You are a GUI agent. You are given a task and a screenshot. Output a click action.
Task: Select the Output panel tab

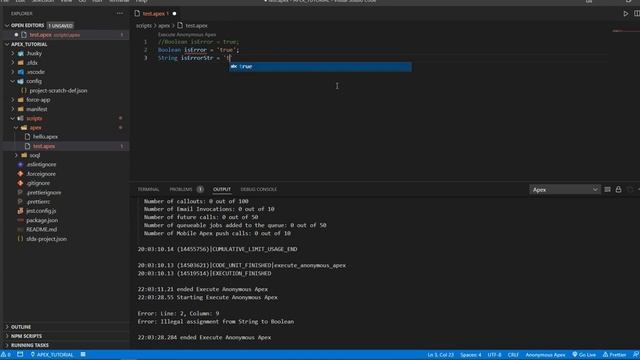point(222,189)
